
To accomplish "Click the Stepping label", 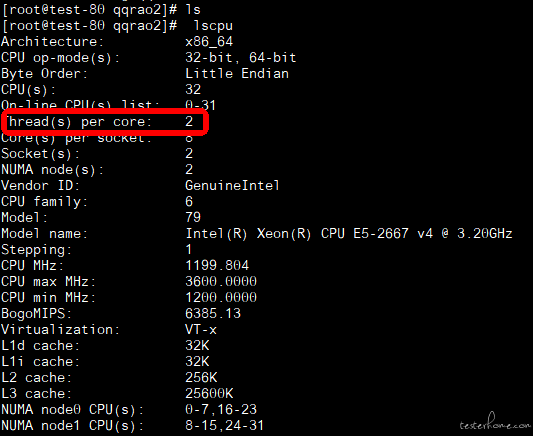I will [x=36, y=250].
